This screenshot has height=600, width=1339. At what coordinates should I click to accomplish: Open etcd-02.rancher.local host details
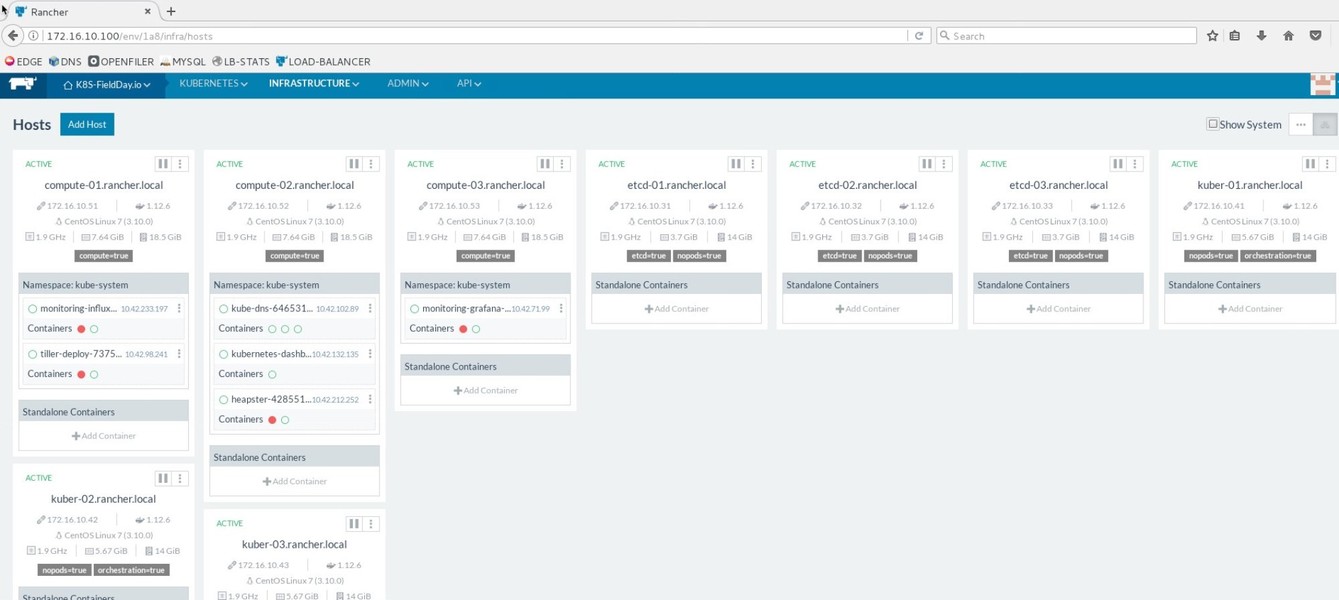coord(868,185)
